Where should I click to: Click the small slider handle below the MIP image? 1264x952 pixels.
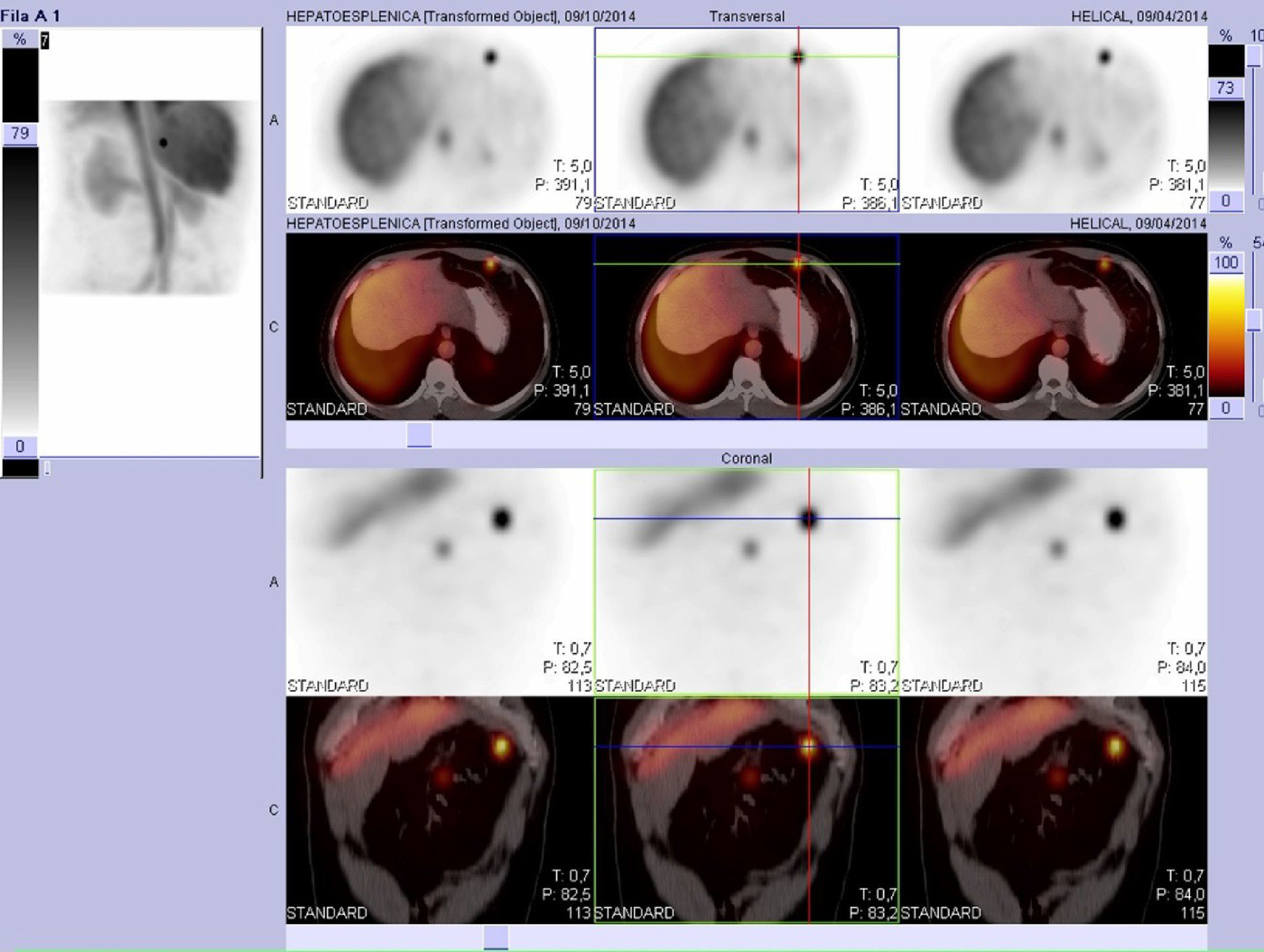[x=47, y=468]
